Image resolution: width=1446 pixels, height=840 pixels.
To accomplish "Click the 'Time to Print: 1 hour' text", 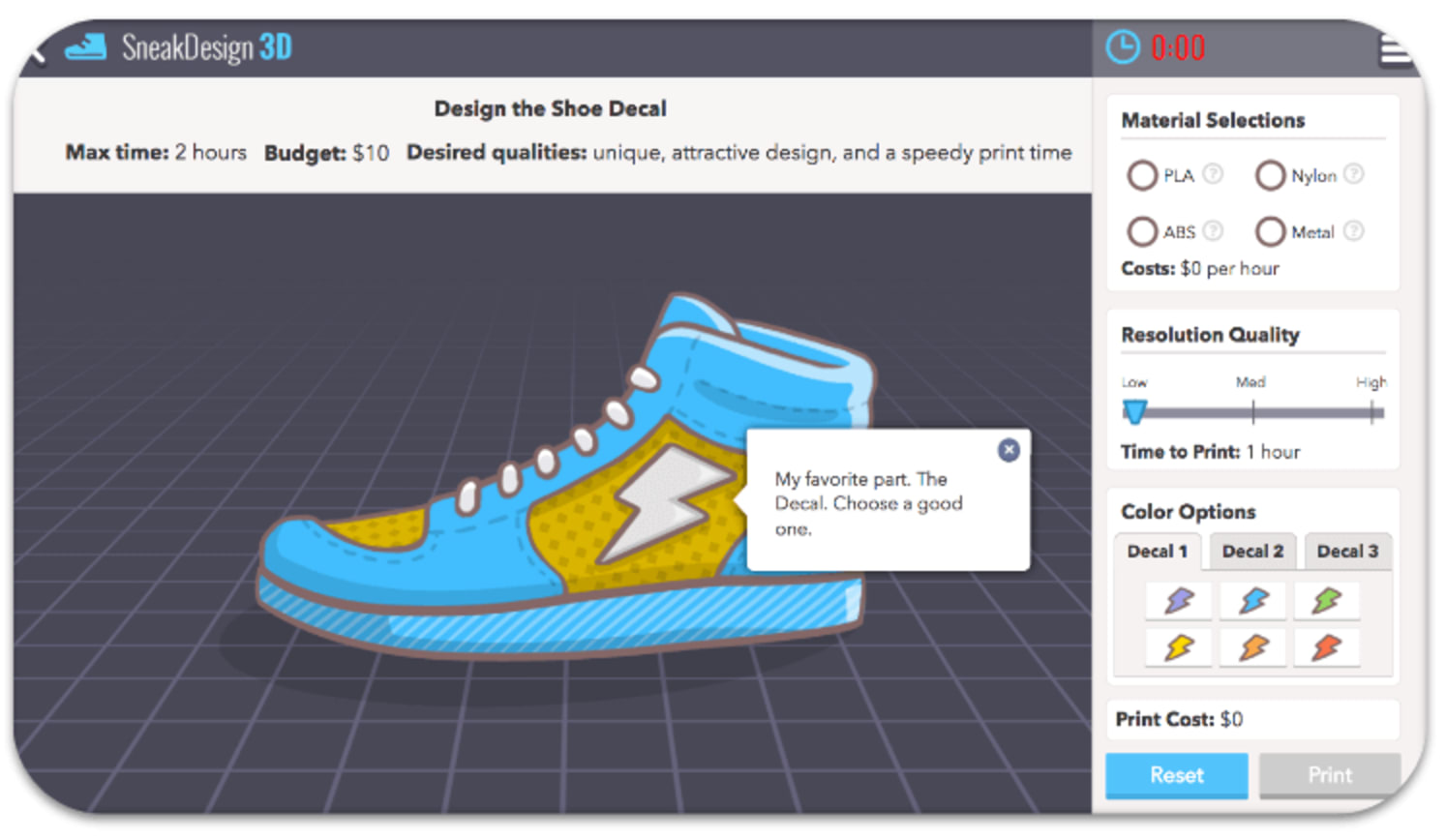I will [x=1210, y=452].
